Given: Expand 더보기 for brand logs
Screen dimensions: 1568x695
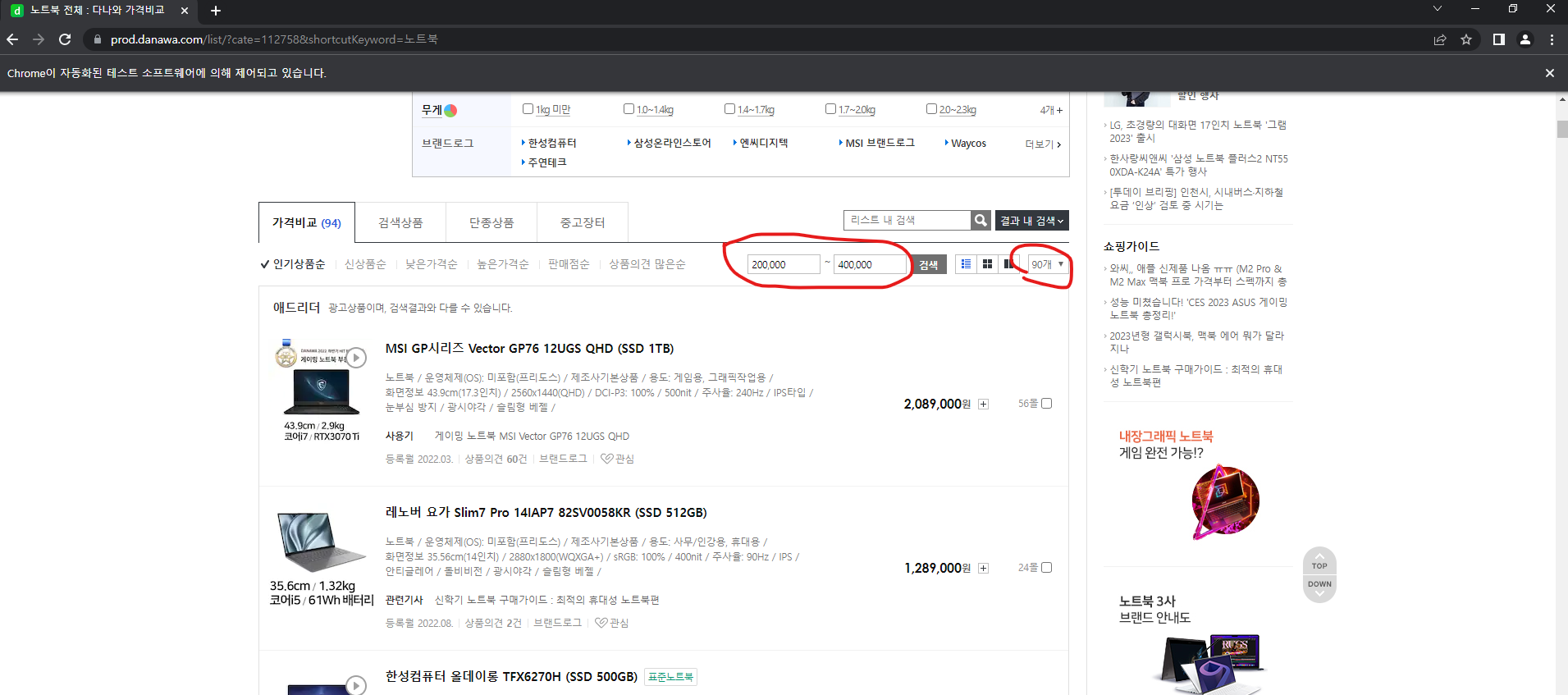Looking at the screenshot, I should (x=1043, y=144).
